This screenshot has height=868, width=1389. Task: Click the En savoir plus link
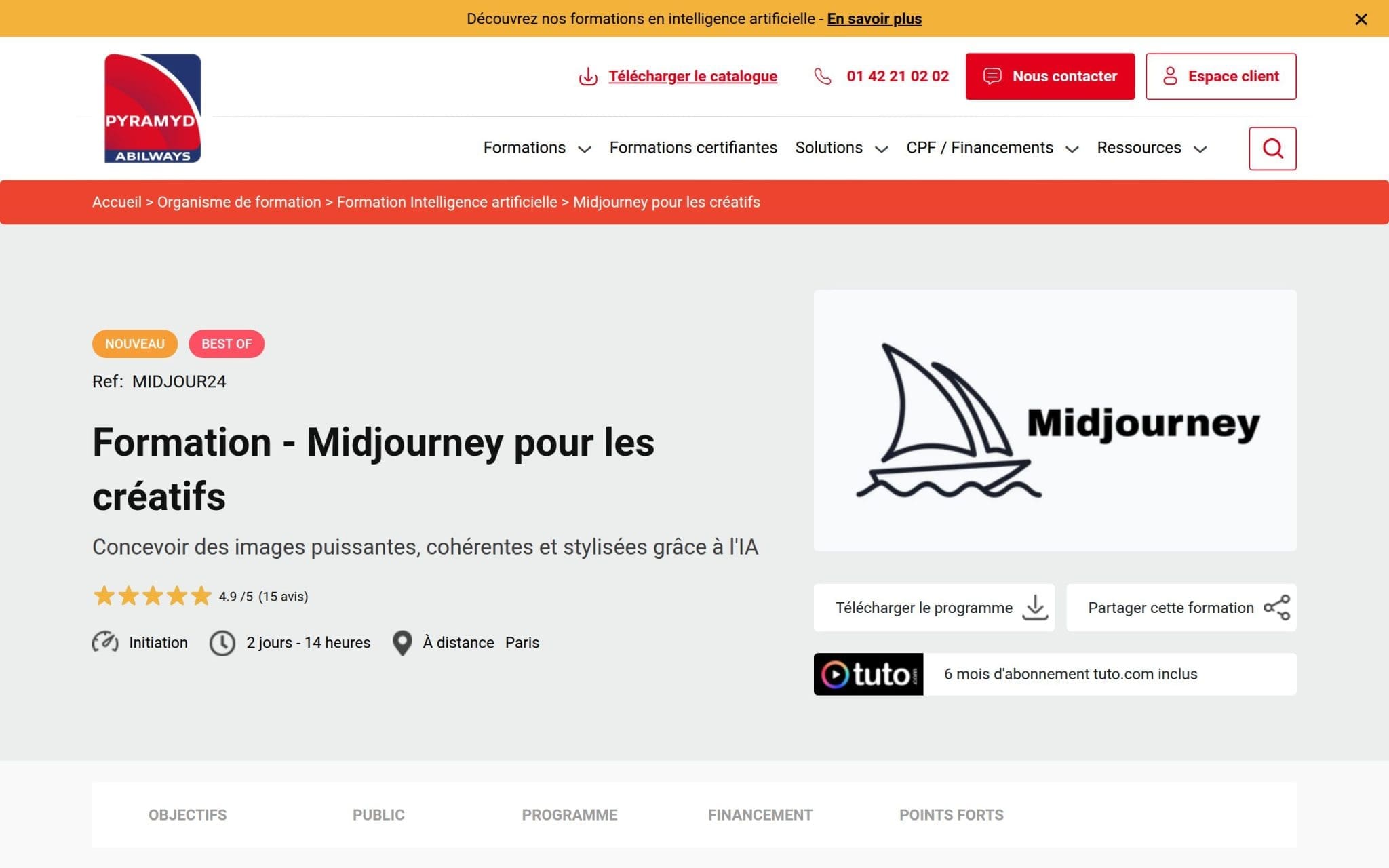coord(874,19)
